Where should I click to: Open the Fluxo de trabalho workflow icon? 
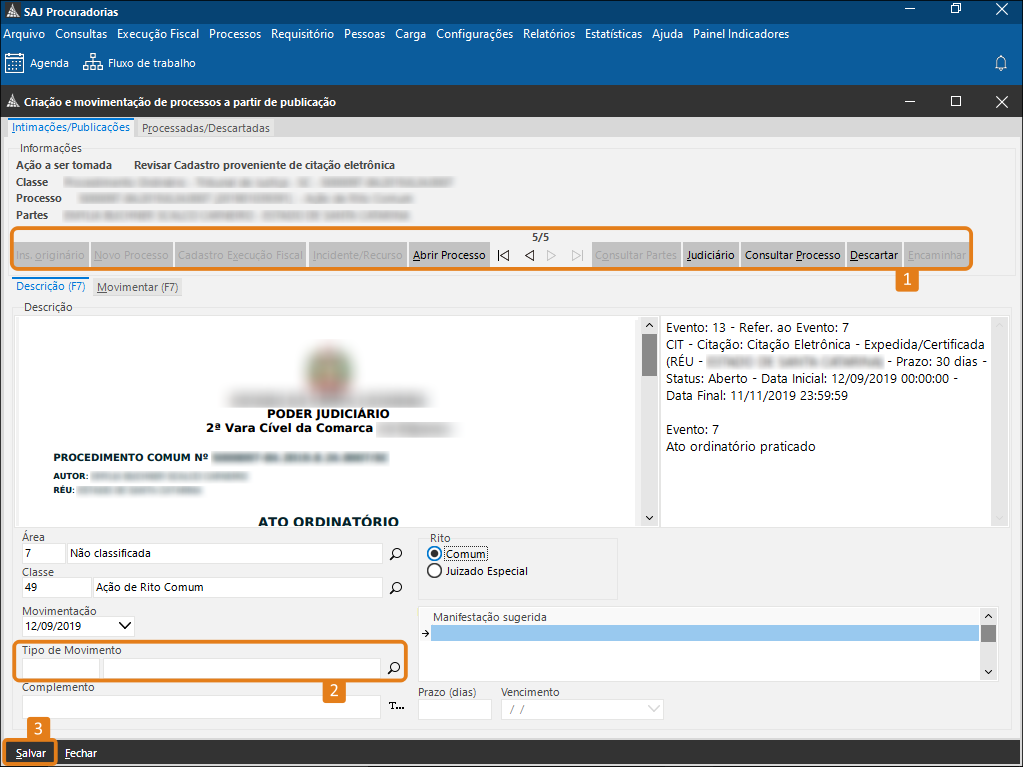[93, 63]
